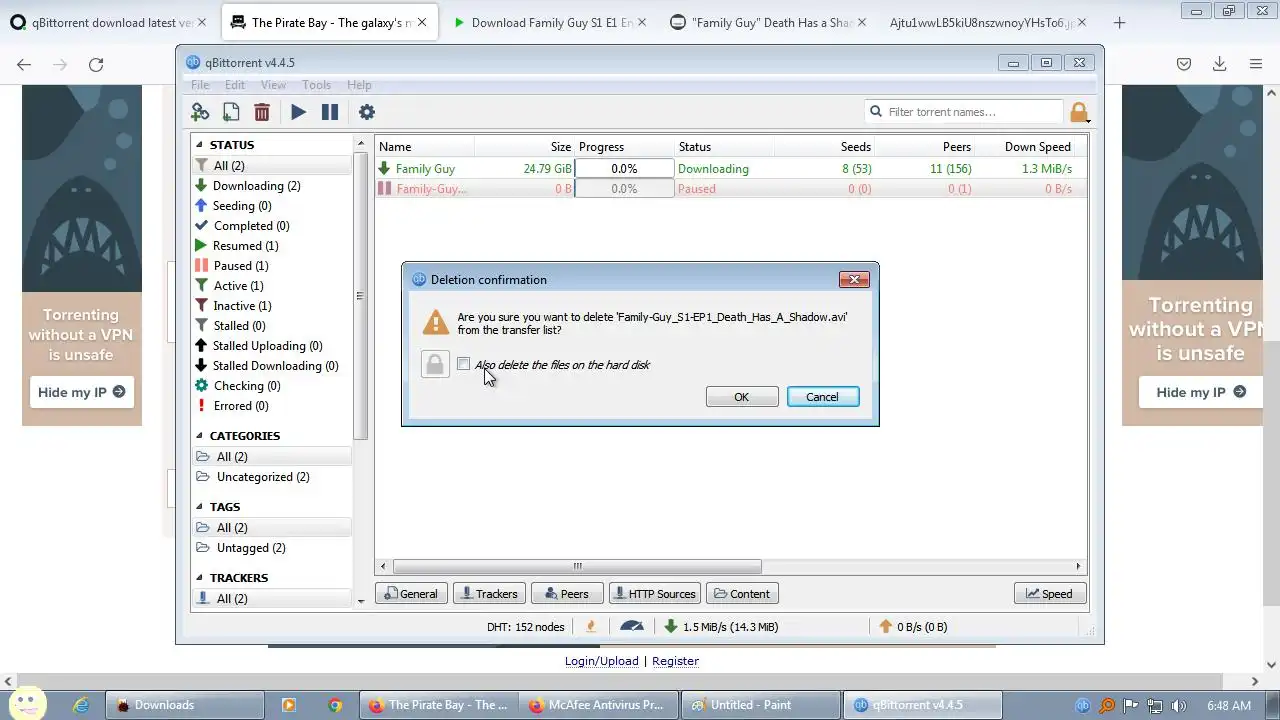Click the browser back arrow
Screen dimensions: 1280x720
coord(24,64)
